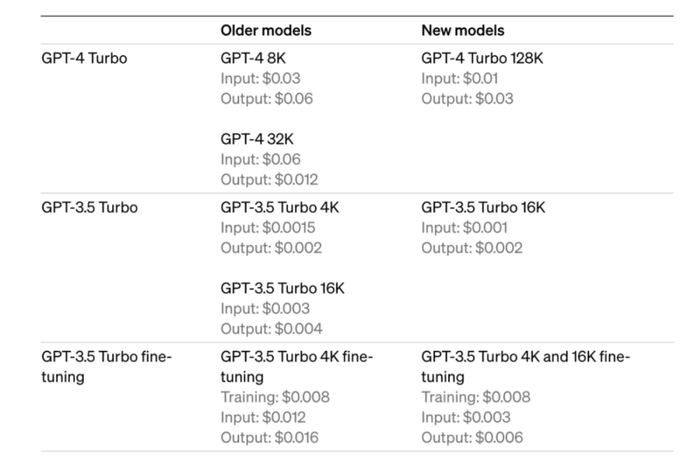Select the "GPT-3.5 Turbo" row label
Screen dimensions: 700x467
click(x=90, y=208)
